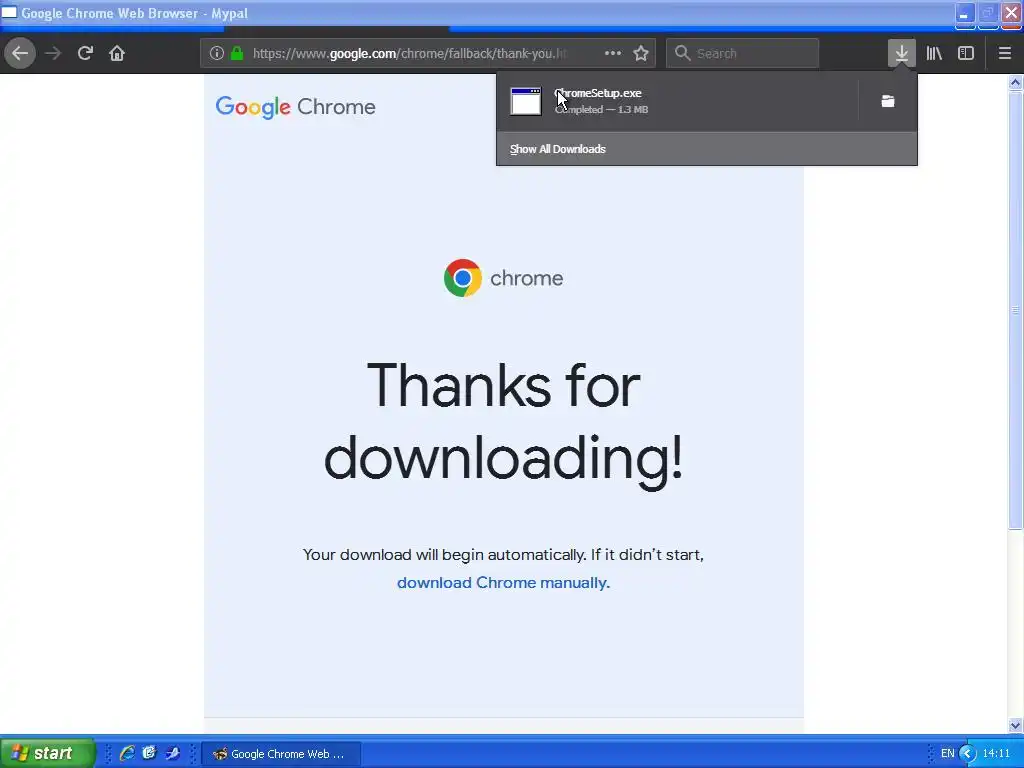Open downloaded ChromeSetup.exe file icon
The width and height of the screenshot is (1024, 768).
click(526, 101)
